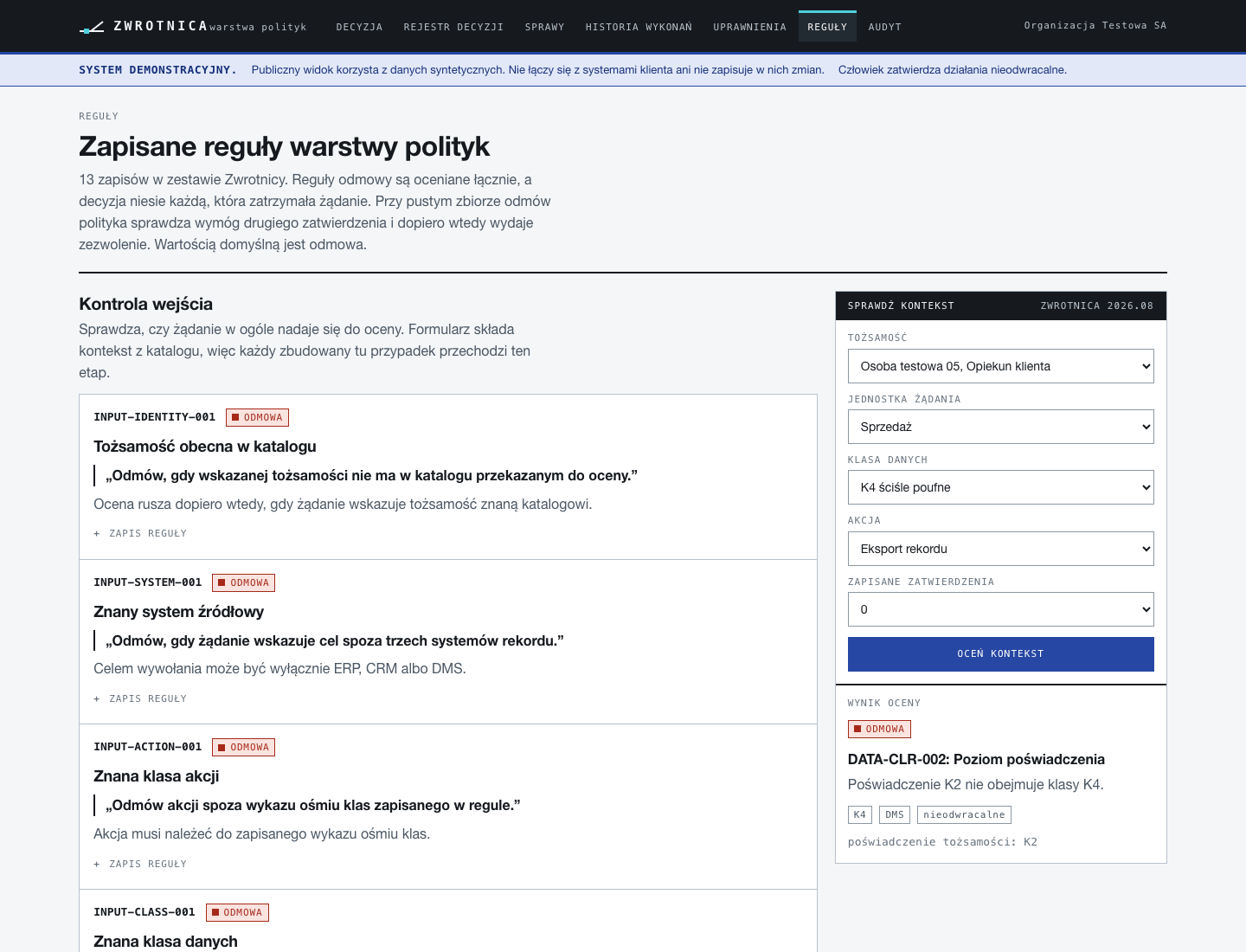1246x952 pixels.
Task: Click the ZWROTNICA 2026.08 version label
Action: coord(1097,306)
